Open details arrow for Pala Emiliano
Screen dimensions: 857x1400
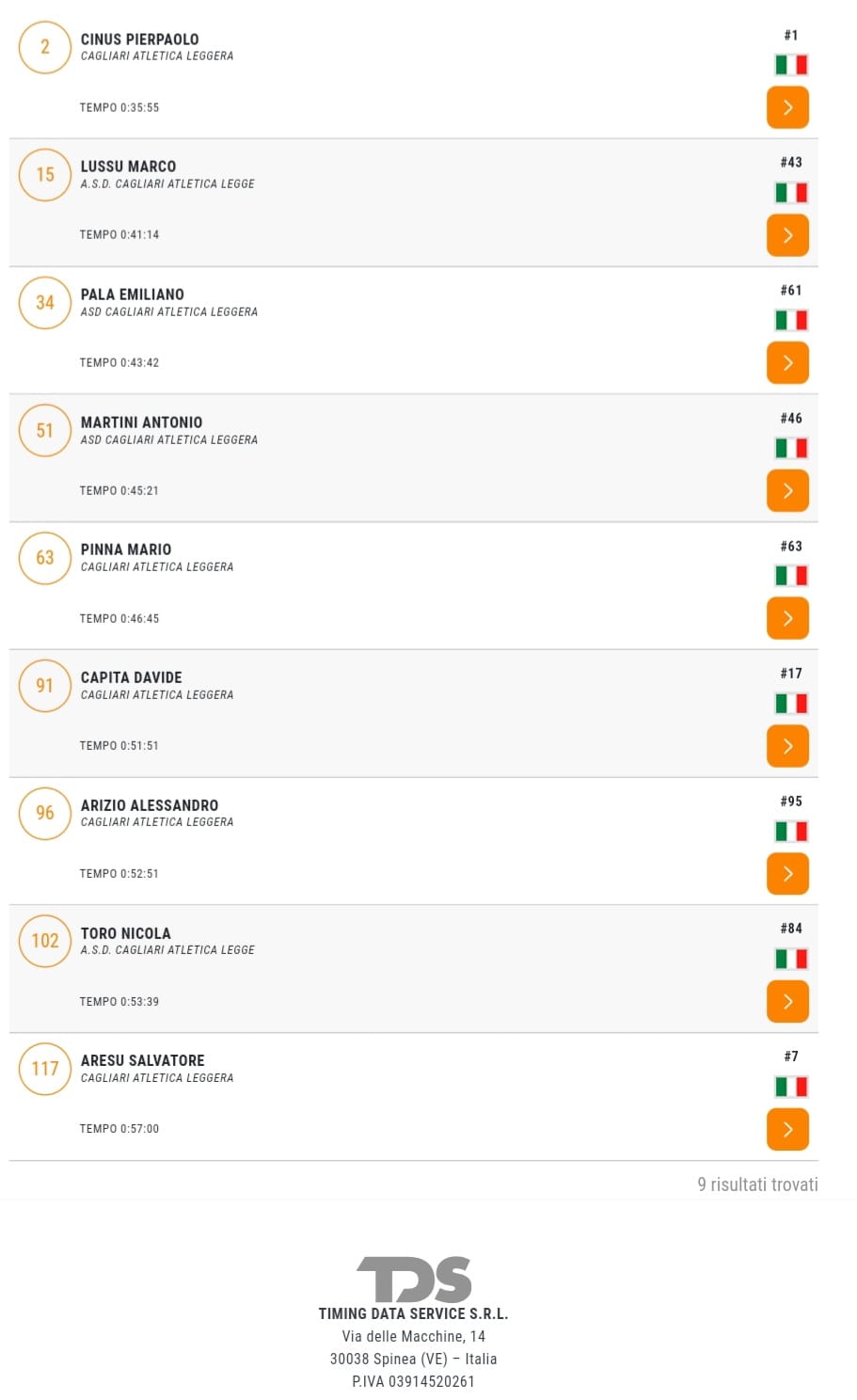point(787,363)
